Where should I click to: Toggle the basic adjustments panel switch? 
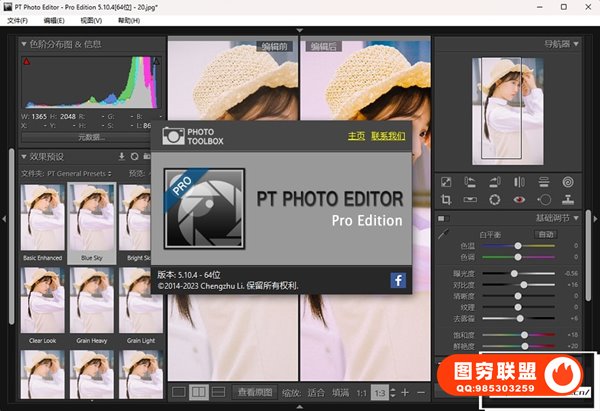click(443, 217)
